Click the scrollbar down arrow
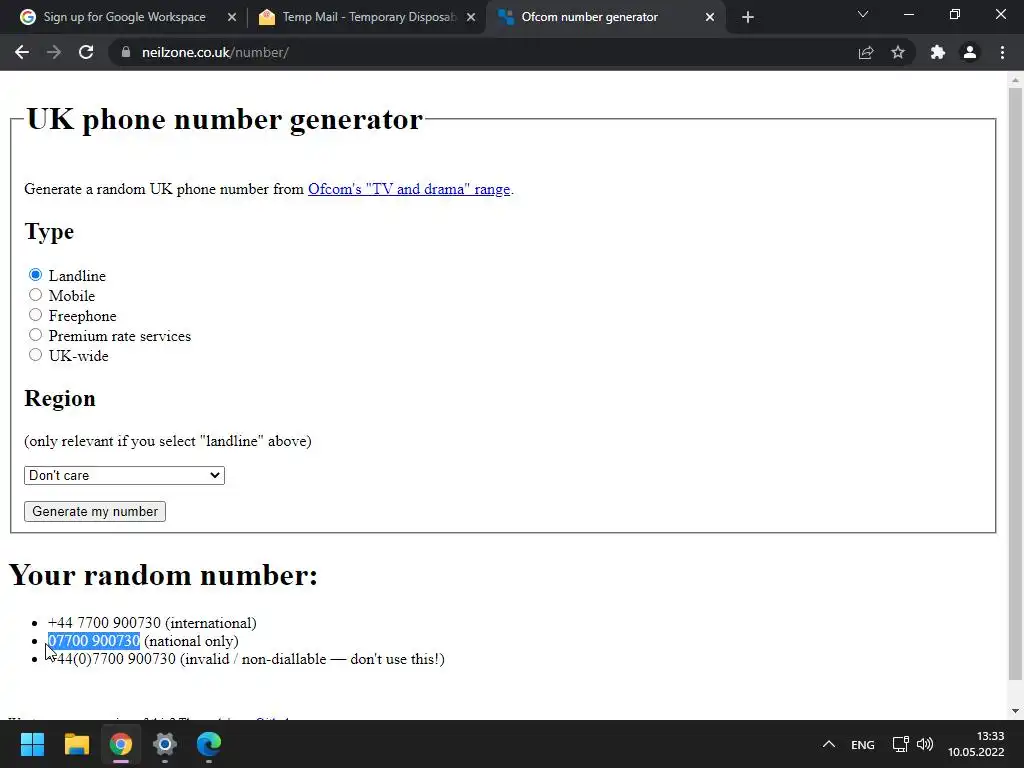Viewport: 1024px width, 768px height. tap(1015, 711)
